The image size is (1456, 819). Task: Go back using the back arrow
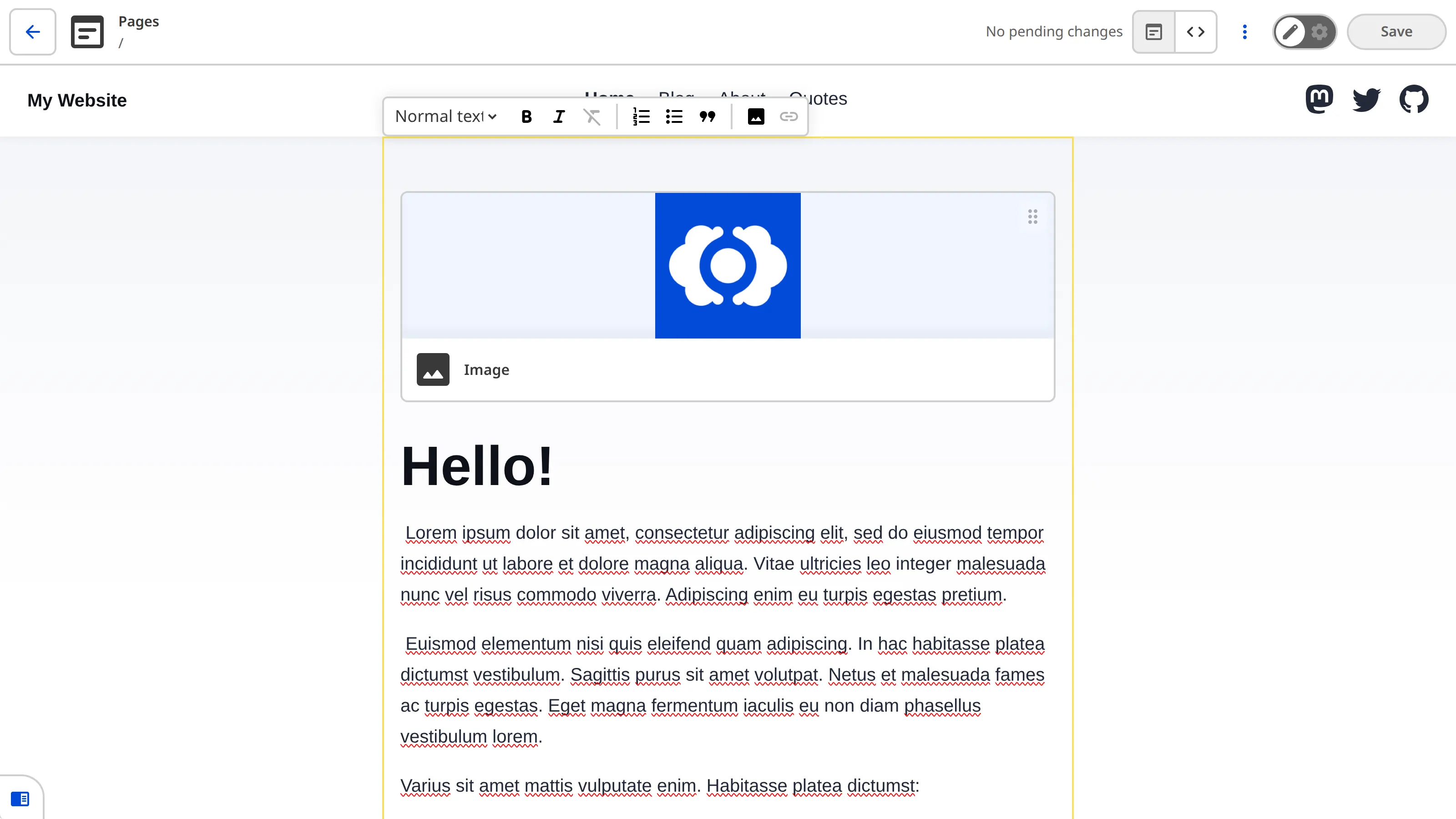[32, 32]
